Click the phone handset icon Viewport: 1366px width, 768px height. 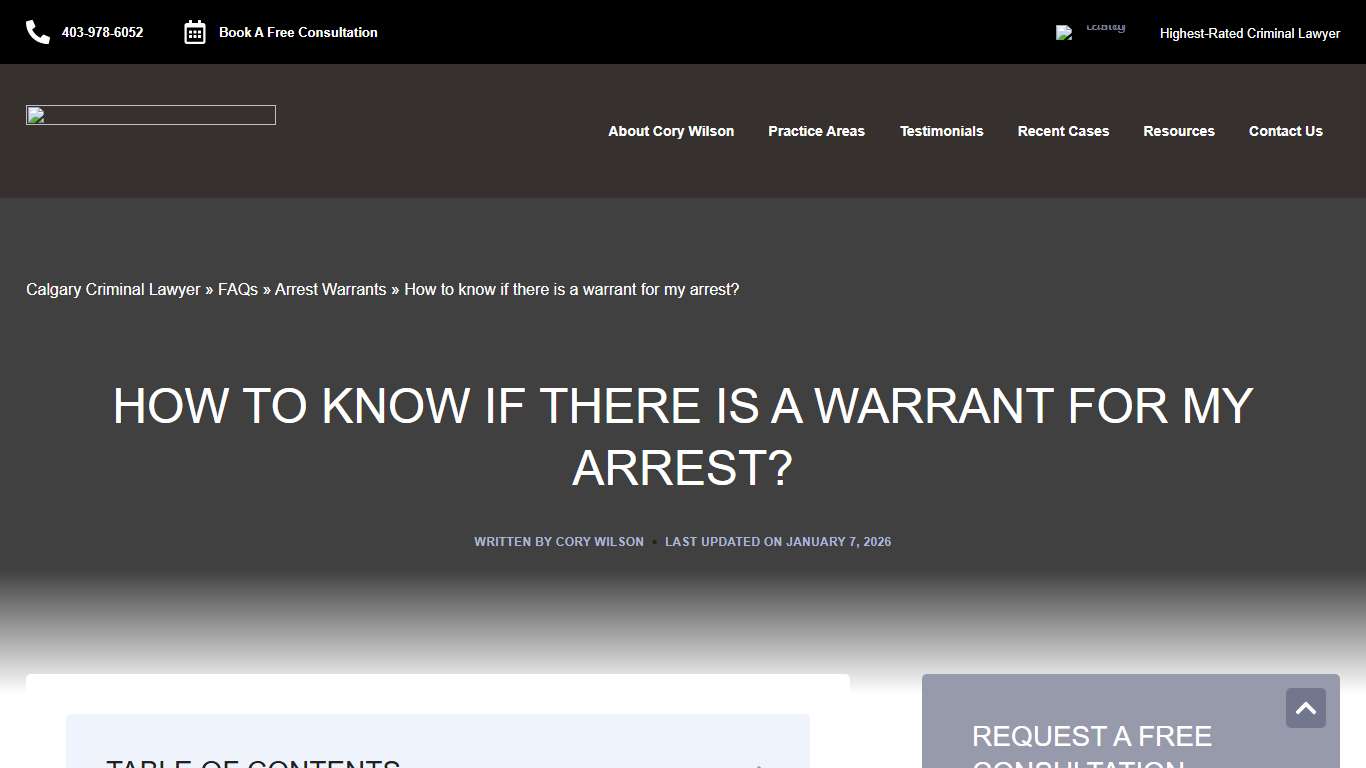pos(37,31)
